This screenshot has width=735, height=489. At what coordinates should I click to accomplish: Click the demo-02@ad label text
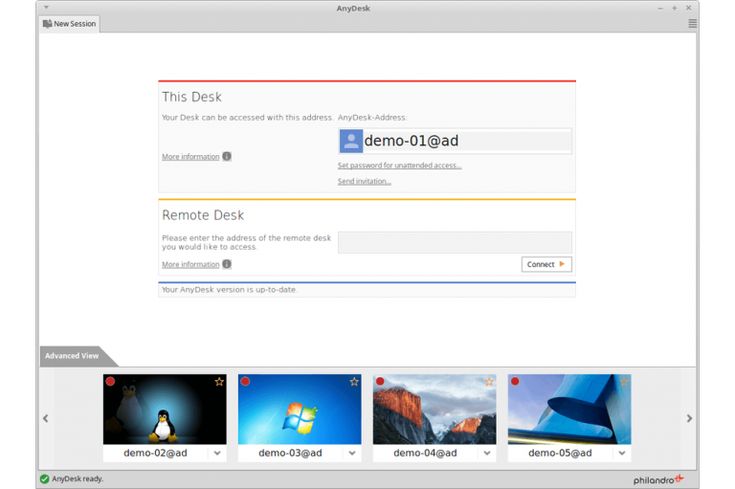coord(155,453)
